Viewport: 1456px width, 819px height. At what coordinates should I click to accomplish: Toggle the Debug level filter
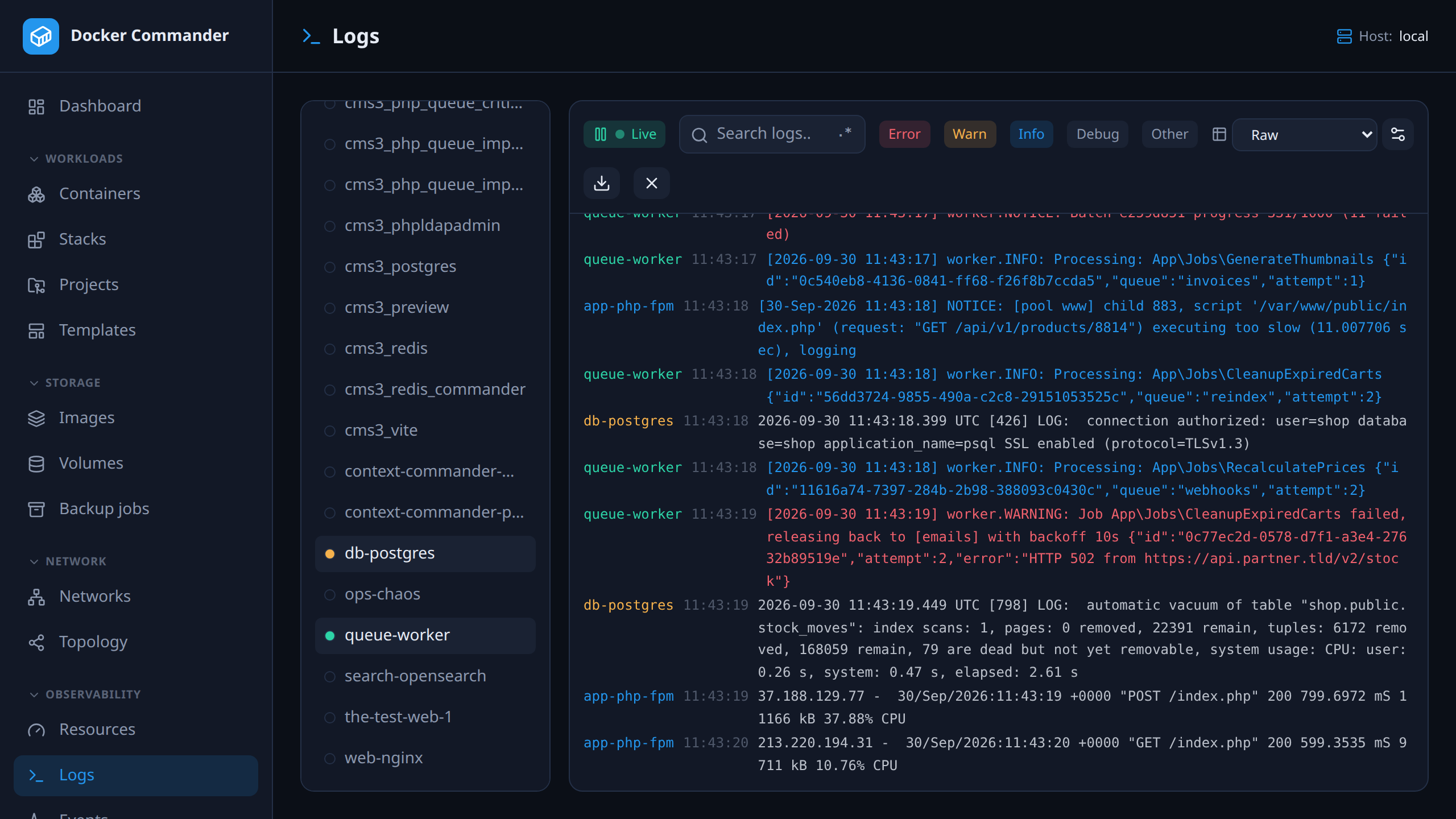tap(1098, 134)
